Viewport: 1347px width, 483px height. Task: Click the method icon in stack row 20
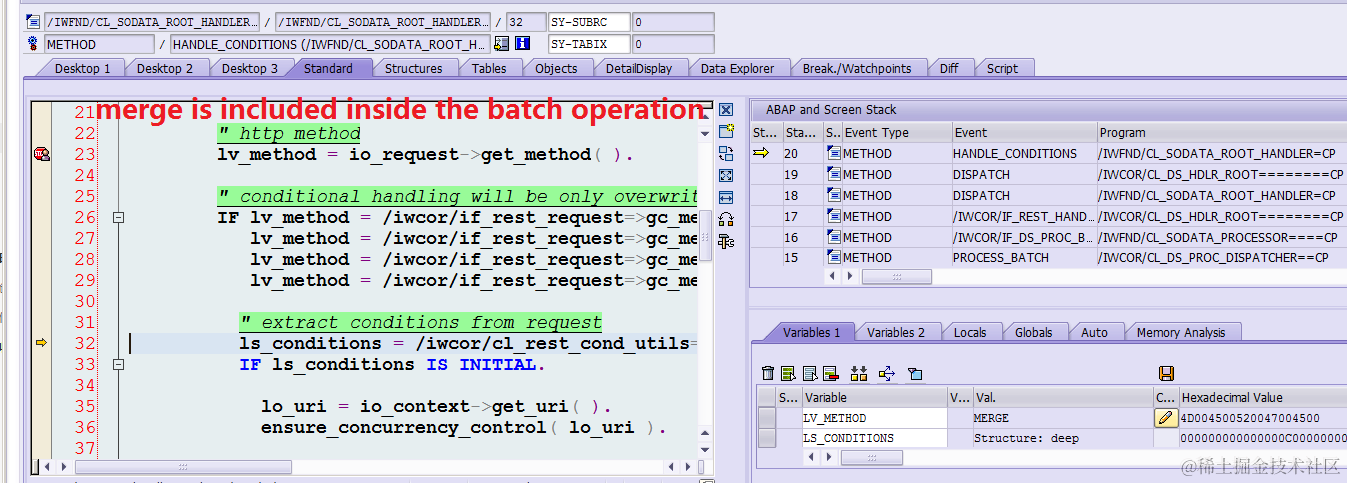834,153
